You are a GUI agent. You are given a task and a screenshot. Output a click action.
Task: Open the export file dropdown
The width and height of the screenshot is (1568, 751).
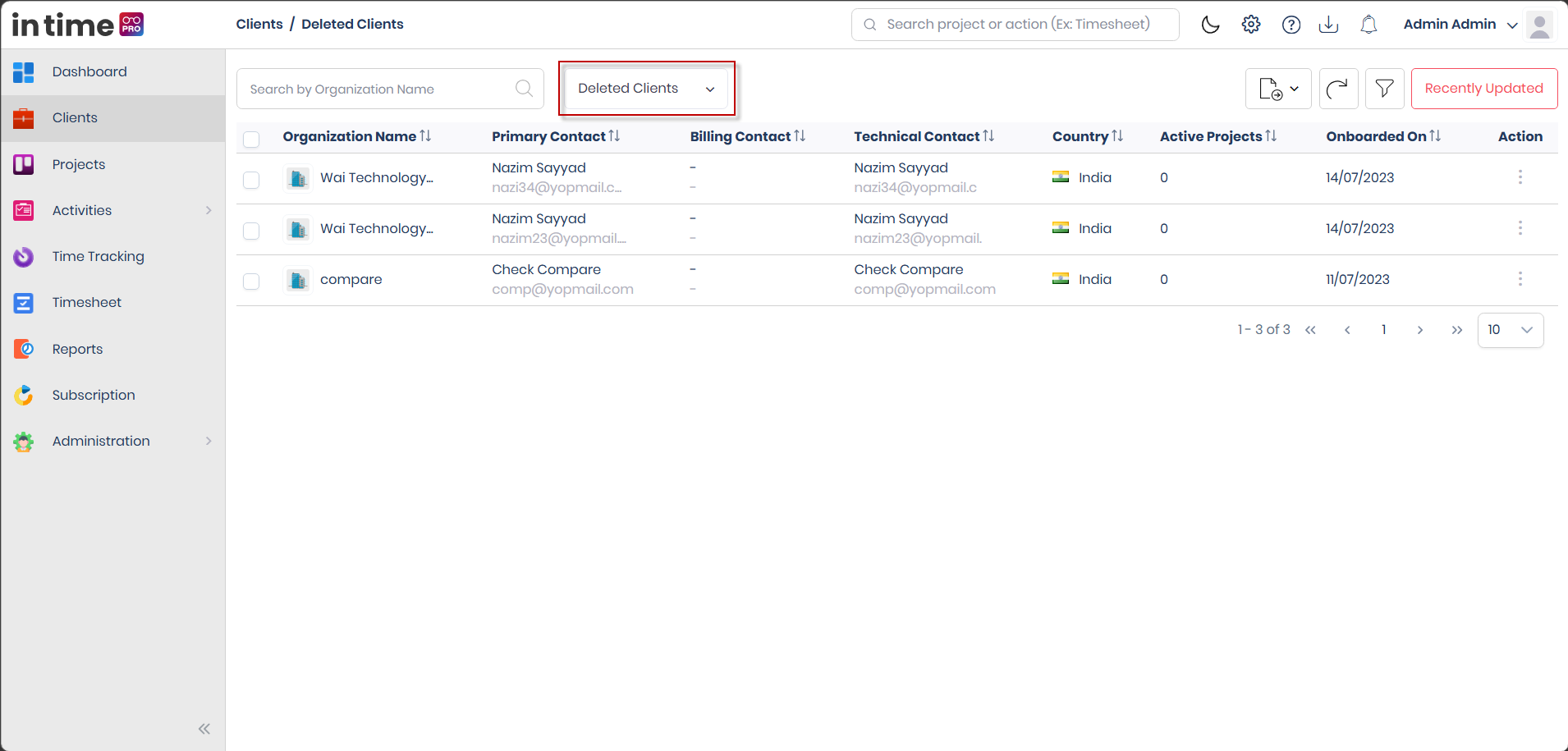[1278, 89]
